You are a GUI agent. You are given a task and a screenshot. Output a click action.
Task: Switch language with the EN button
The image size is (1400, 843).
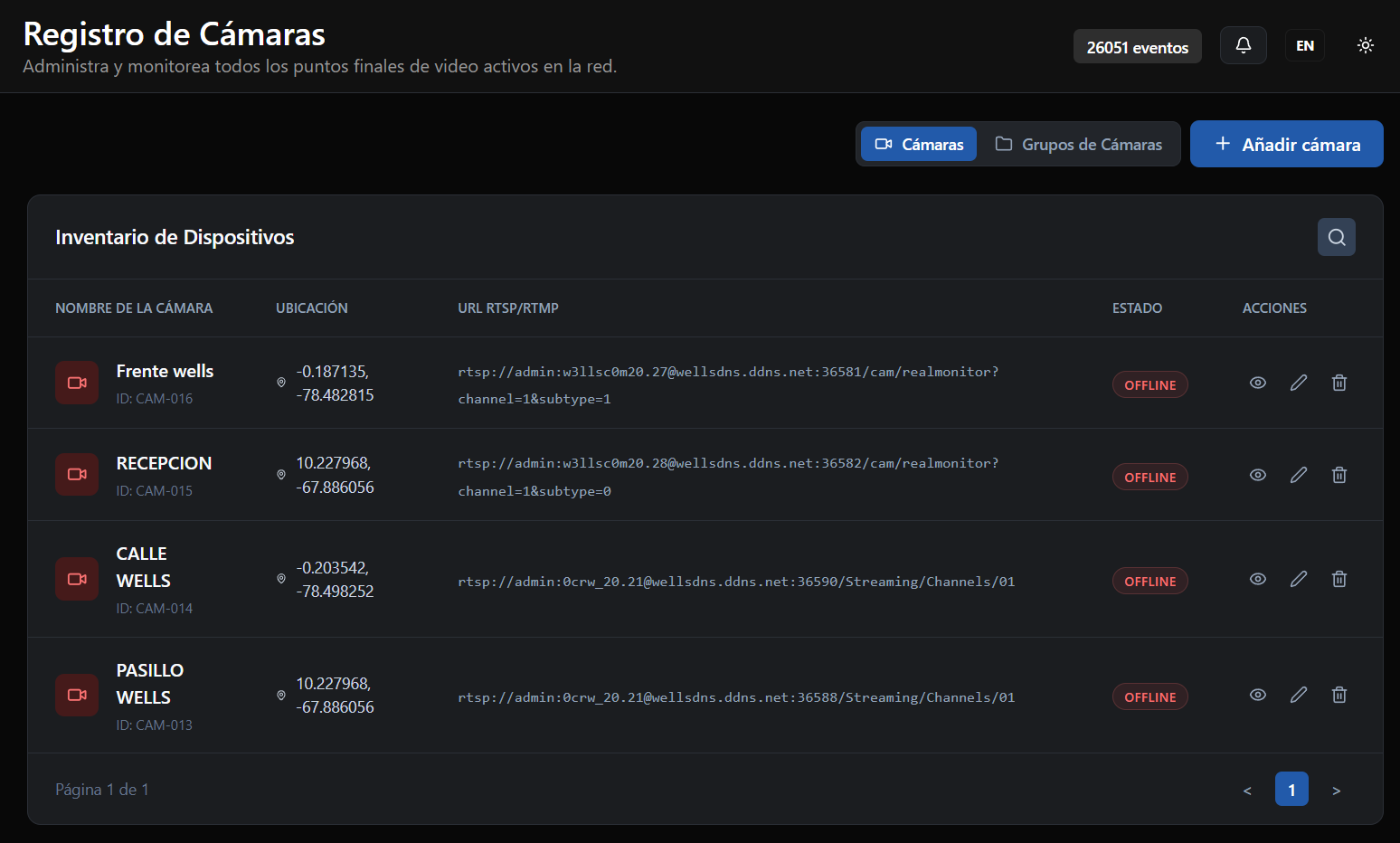tap(1305, 45)
